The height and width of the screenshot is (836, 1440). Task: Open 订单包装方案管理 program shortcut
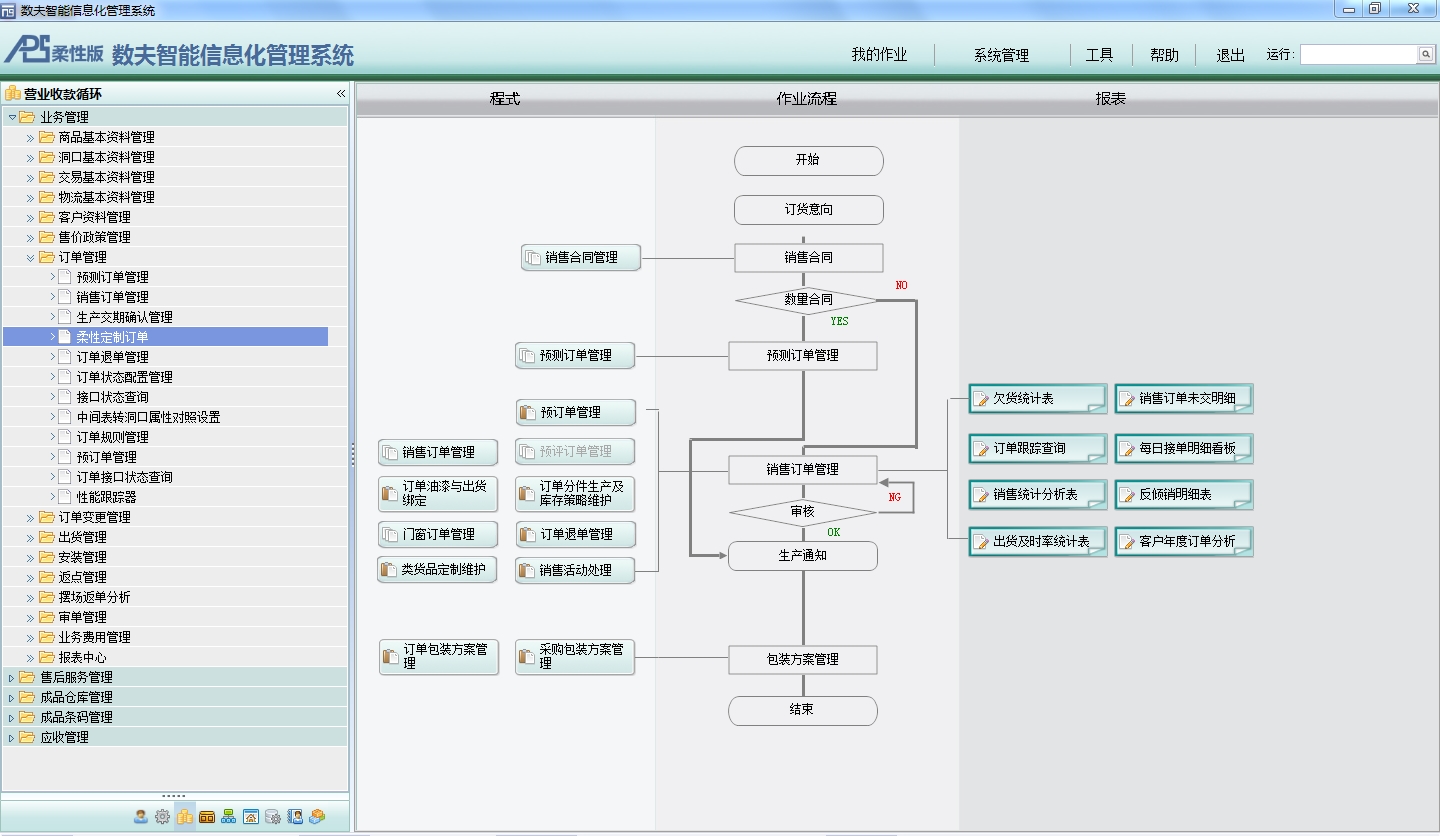pyautogui.click(x=438, y=657)
